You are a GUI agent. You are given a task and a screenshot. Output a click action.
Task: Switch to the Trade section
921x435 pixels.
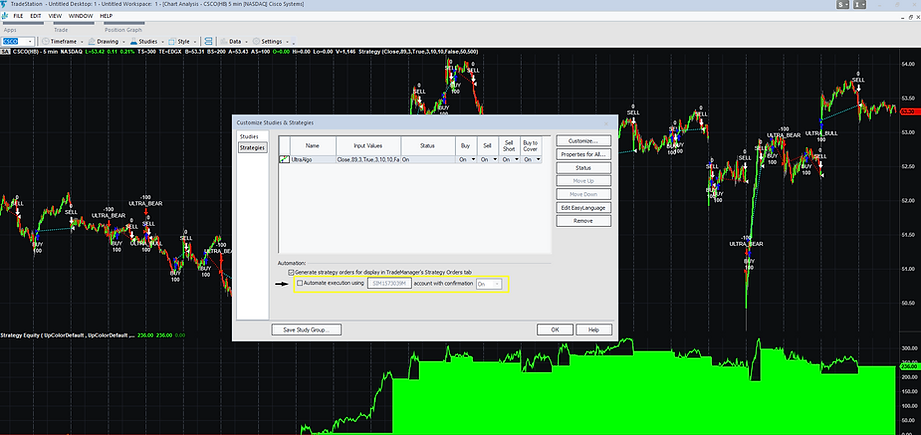pos(61,30)
